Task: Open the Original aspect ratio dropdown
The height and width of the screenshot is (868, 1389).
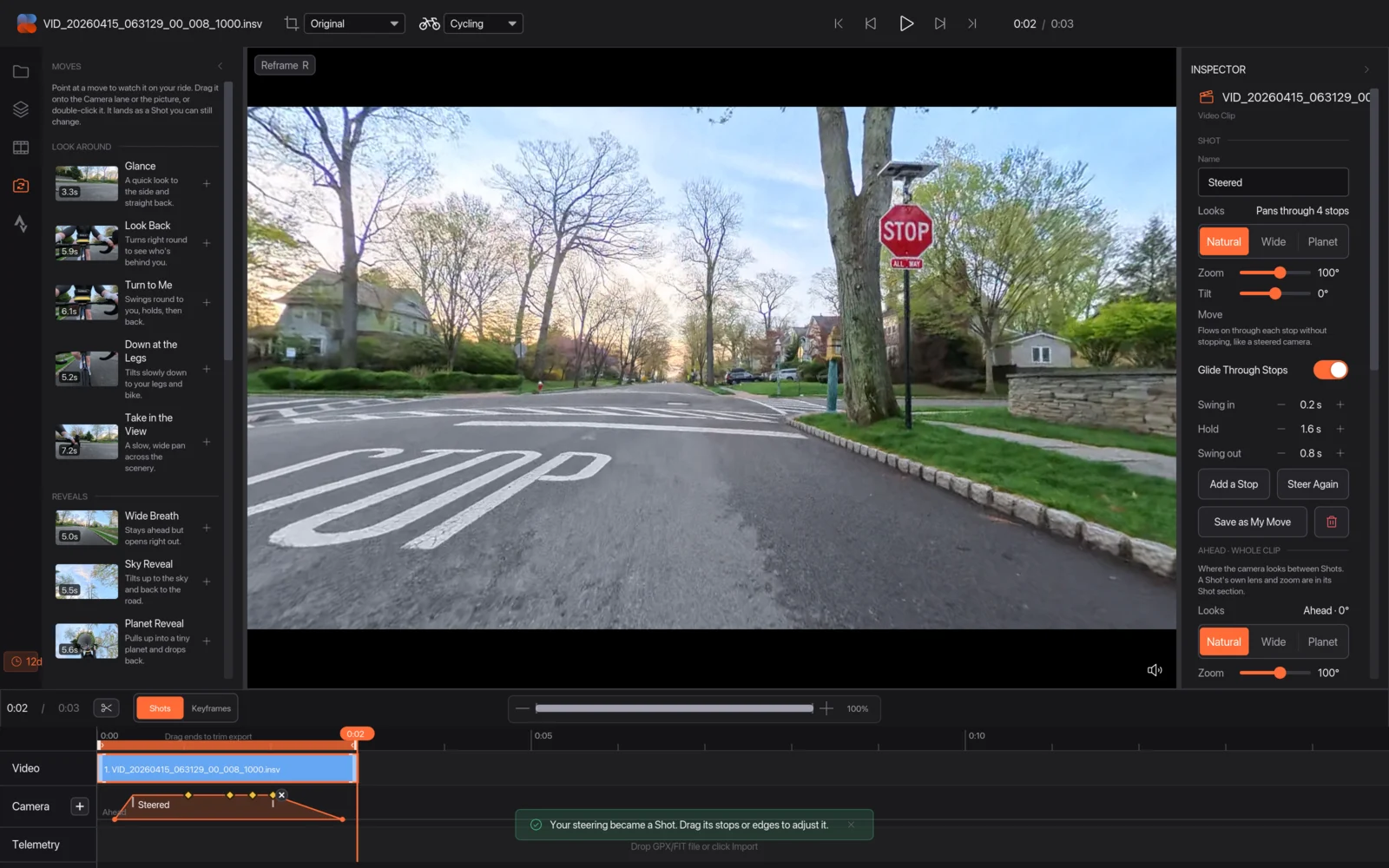Action: click(x=355, y=23)
